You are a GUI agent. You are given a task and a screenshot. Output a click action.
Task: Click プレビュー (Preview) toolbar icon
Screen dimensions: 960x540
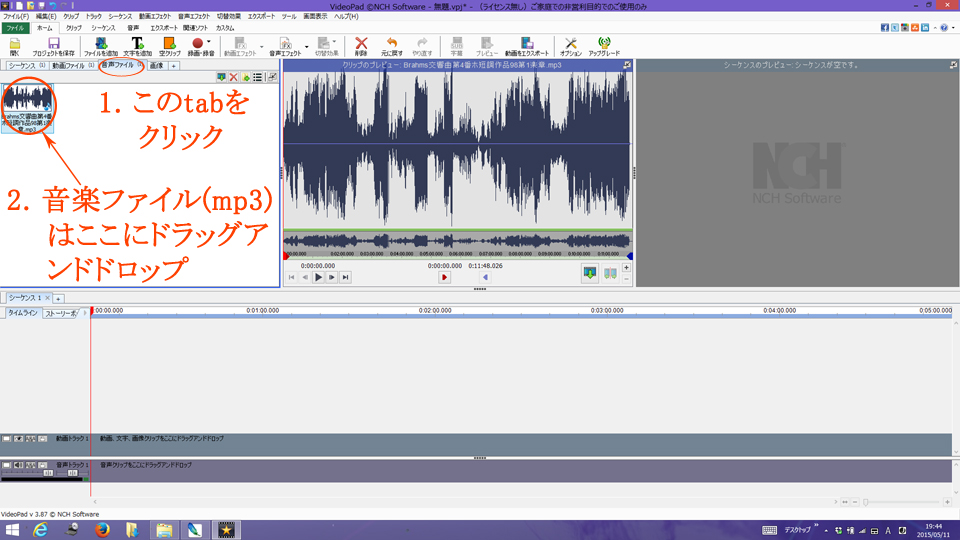pyautogui.click(x=487, y=43)
